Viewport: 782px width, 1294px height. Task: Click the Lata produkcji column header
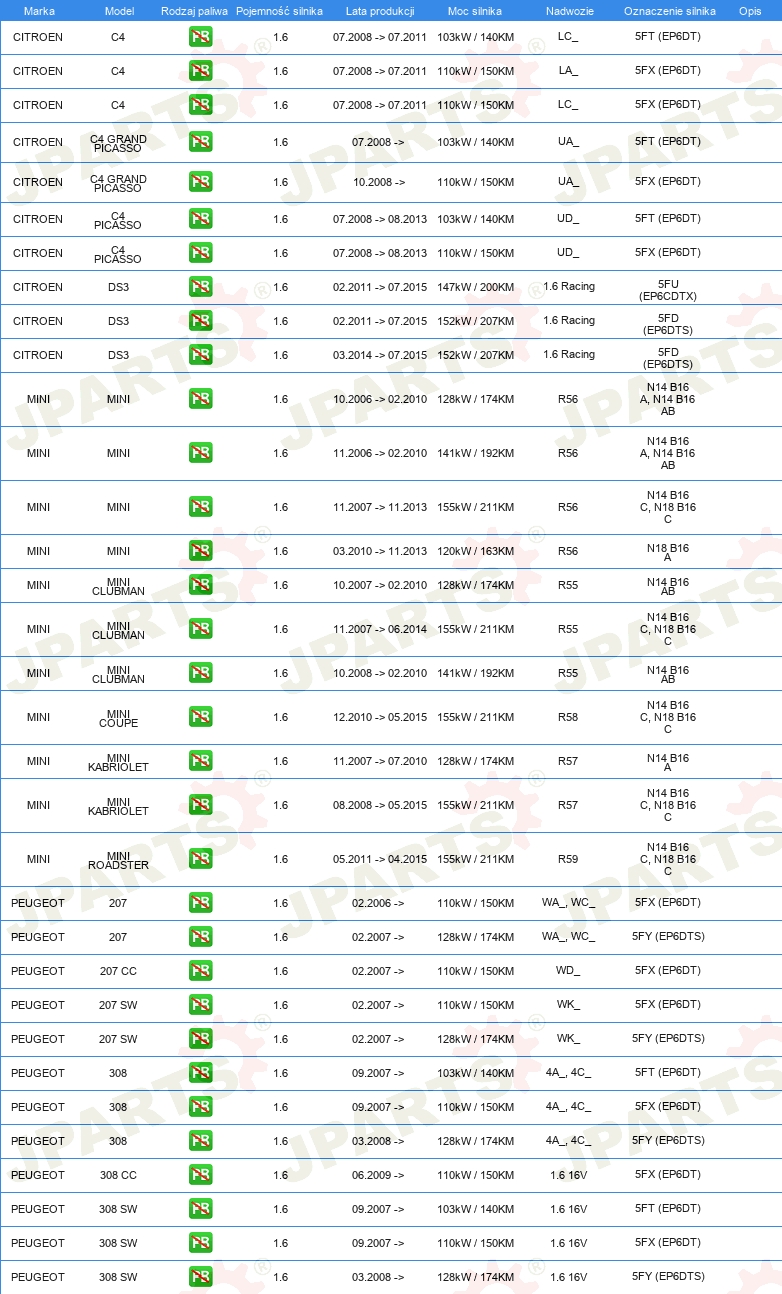(380, 11)
